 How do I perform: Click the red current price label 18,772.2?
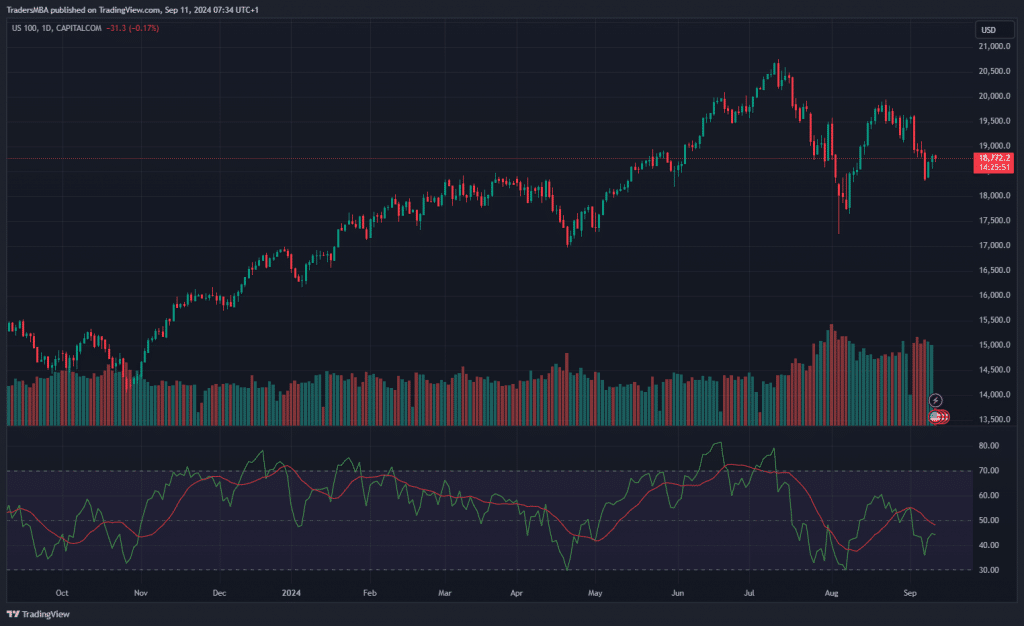[x=994, y=158]
